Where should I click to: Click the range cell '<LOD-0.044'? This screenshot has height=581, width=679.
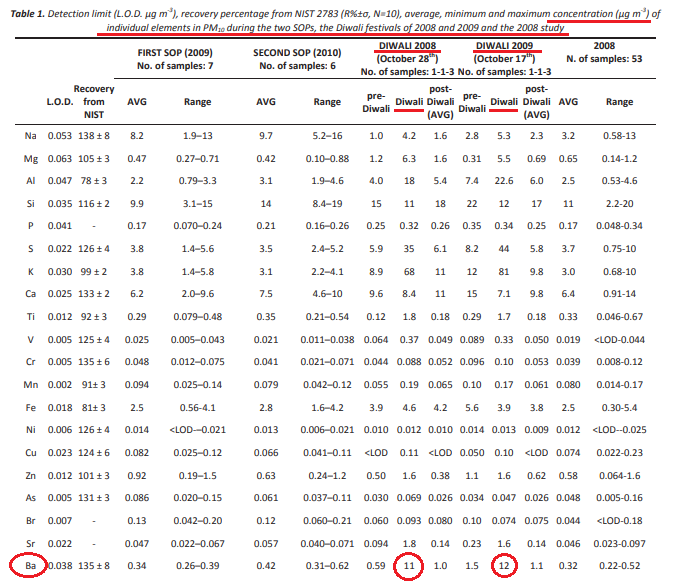619,340
